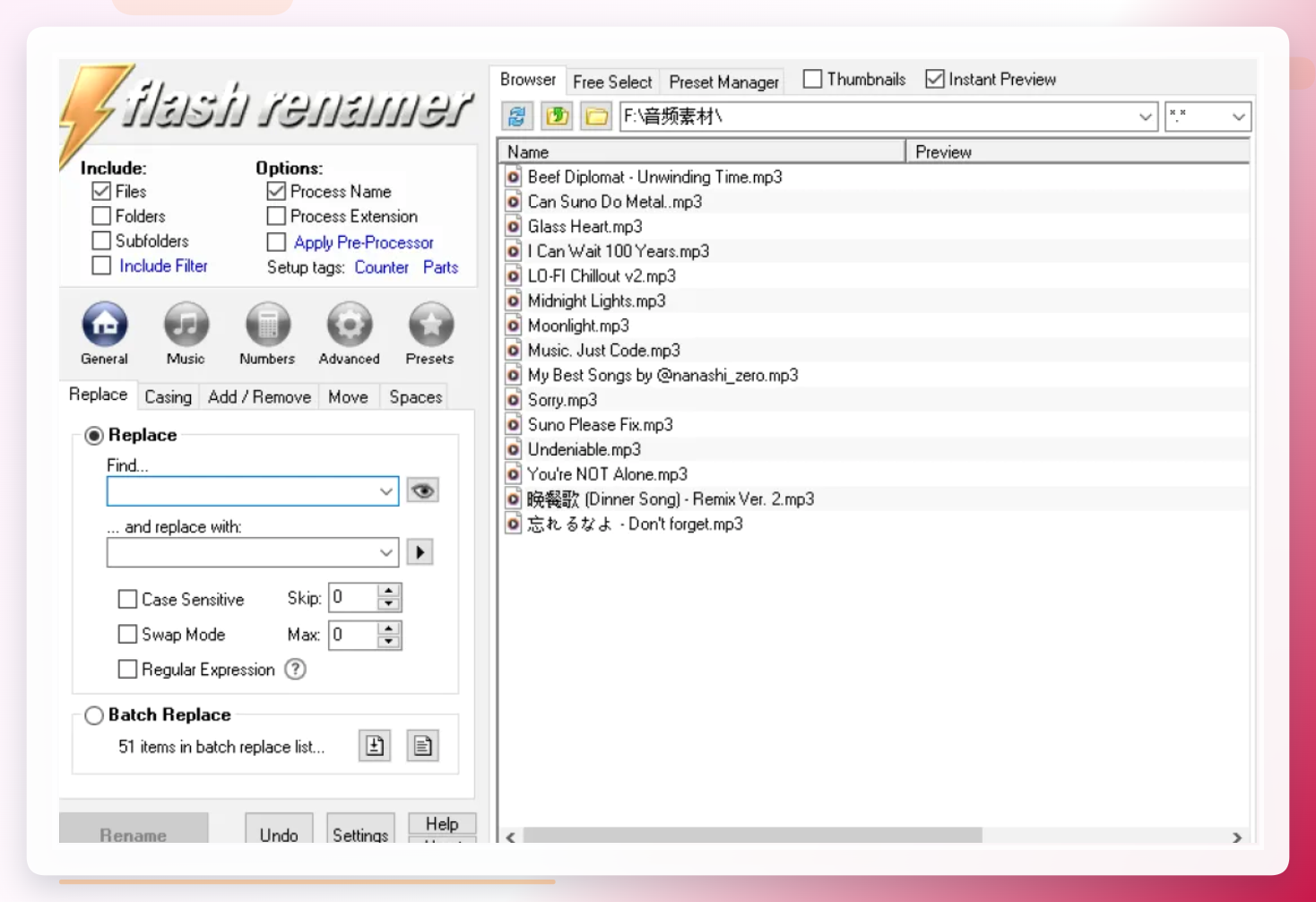Switch to the Move tab
Viewport: 1316px width, 902px height.
348,396
